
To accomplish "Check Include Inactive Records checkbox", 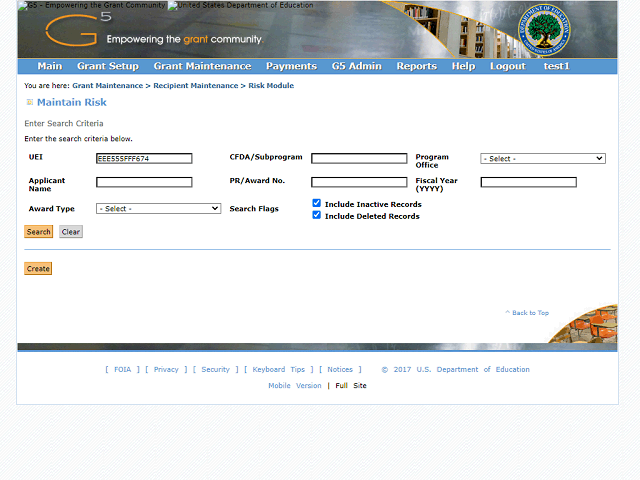I will click(316, 203).
